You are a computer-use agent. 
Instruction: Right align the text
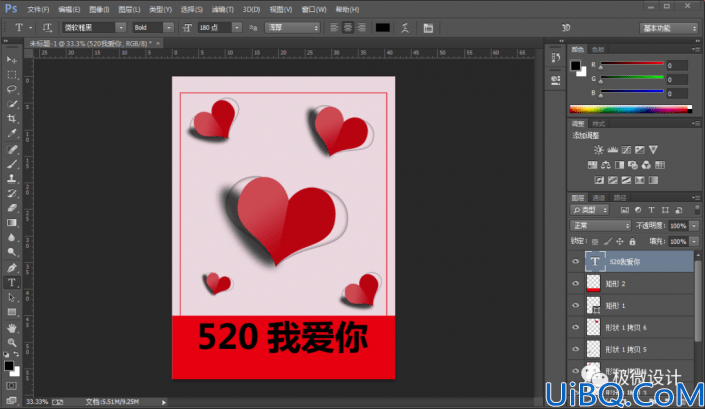pyautogui.click(x=361, y=28)
